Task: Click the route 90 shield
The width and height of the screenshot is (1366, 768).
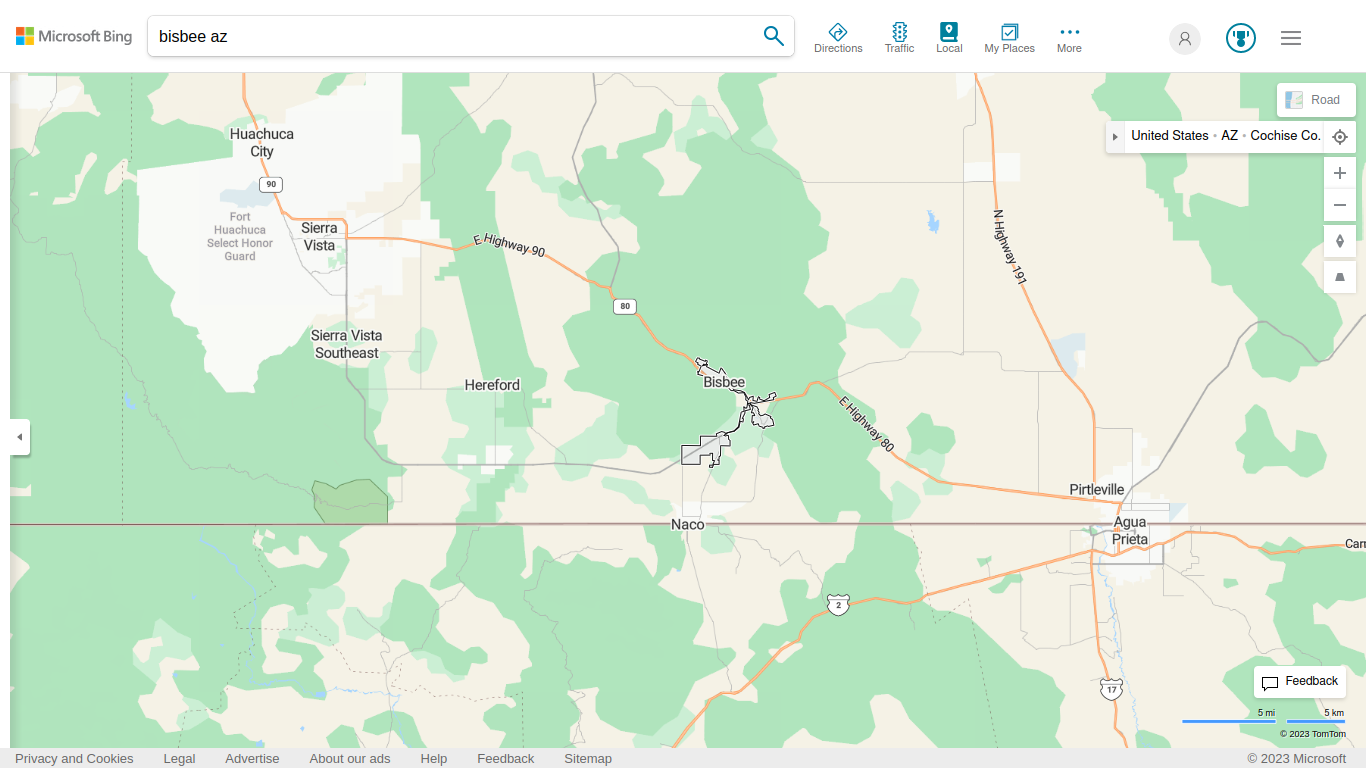Action: point(270,184)
